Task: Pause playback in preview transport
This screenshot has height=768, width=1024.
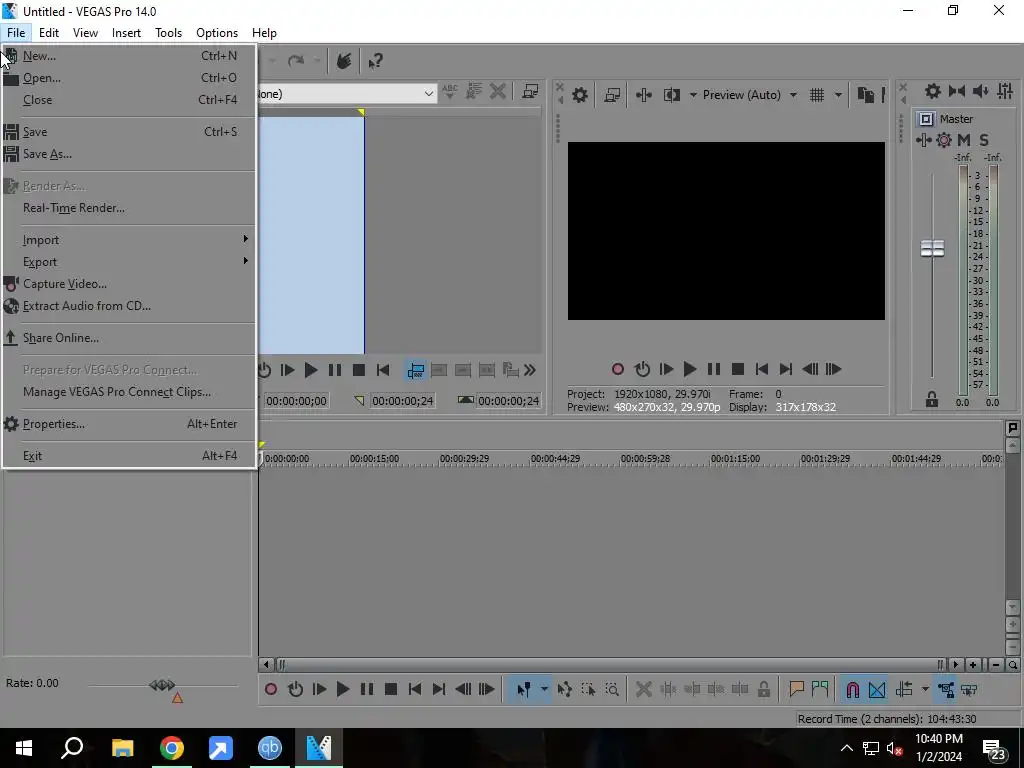Action: (714, 370)
